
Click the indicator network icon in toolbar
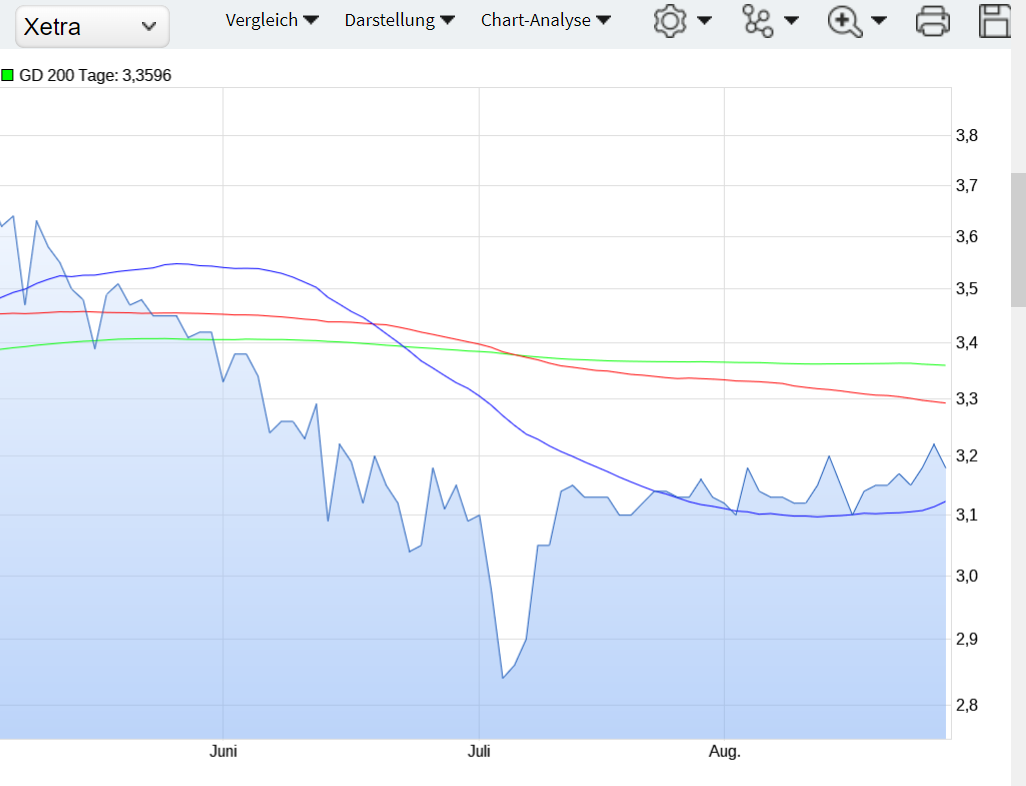(758, 19)
